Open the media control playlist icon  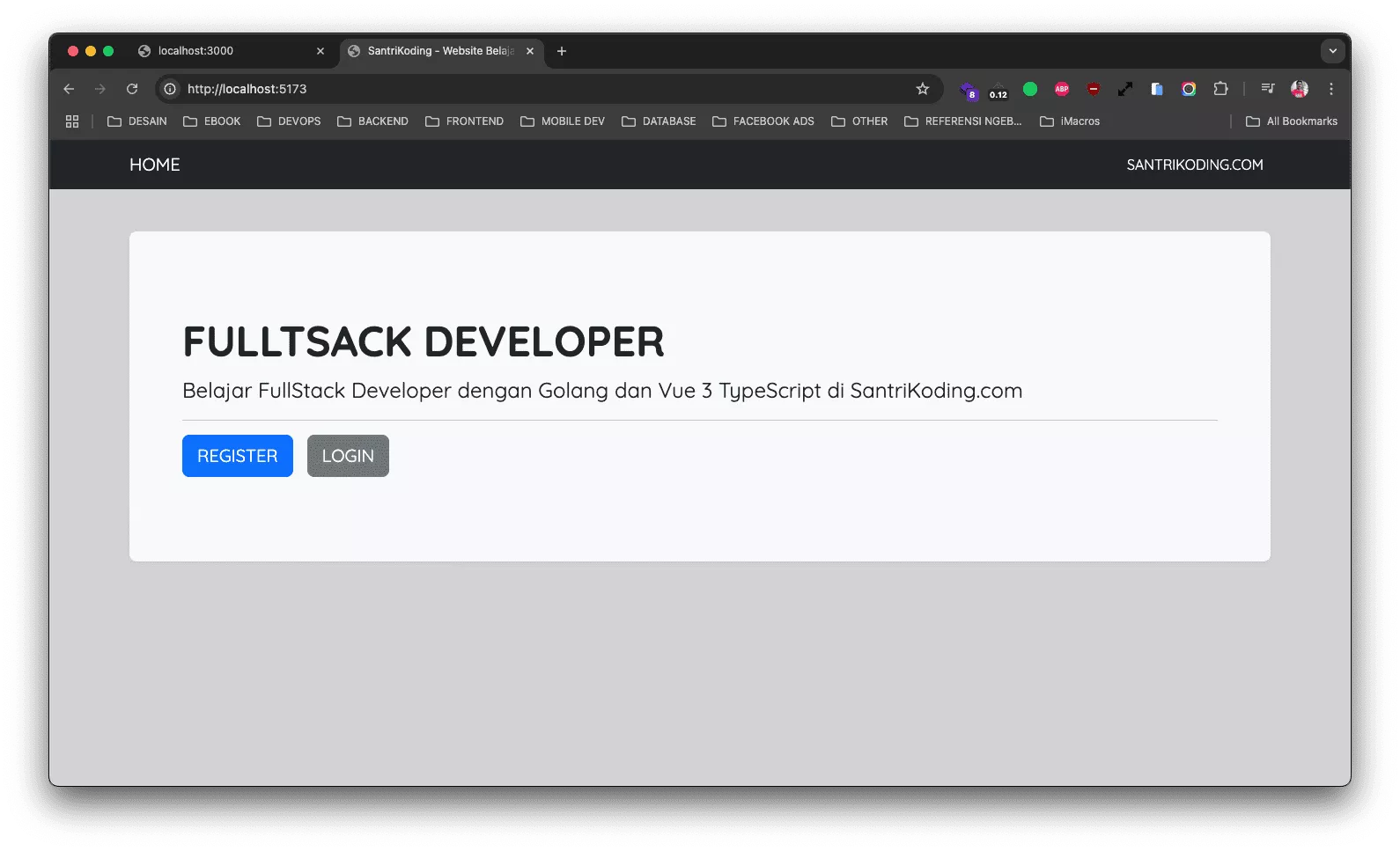(1268, 89)
